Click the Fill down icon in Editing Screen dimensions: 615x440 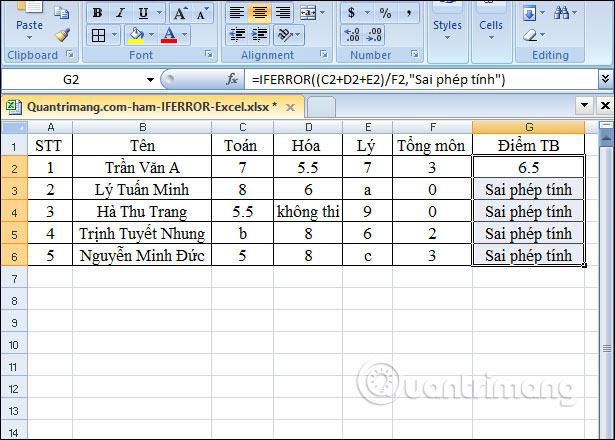click(x=529, y=14)
